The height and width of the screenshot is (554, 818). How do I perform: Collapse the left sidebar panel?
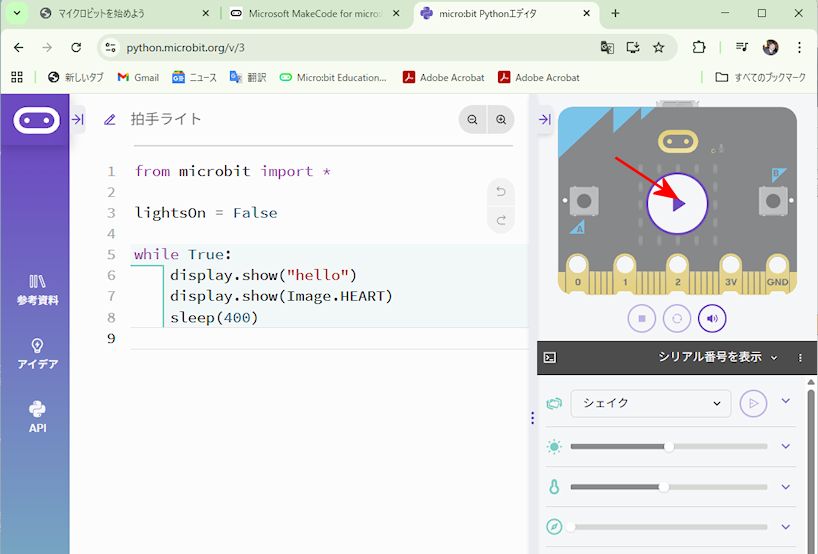coord(78,119)
